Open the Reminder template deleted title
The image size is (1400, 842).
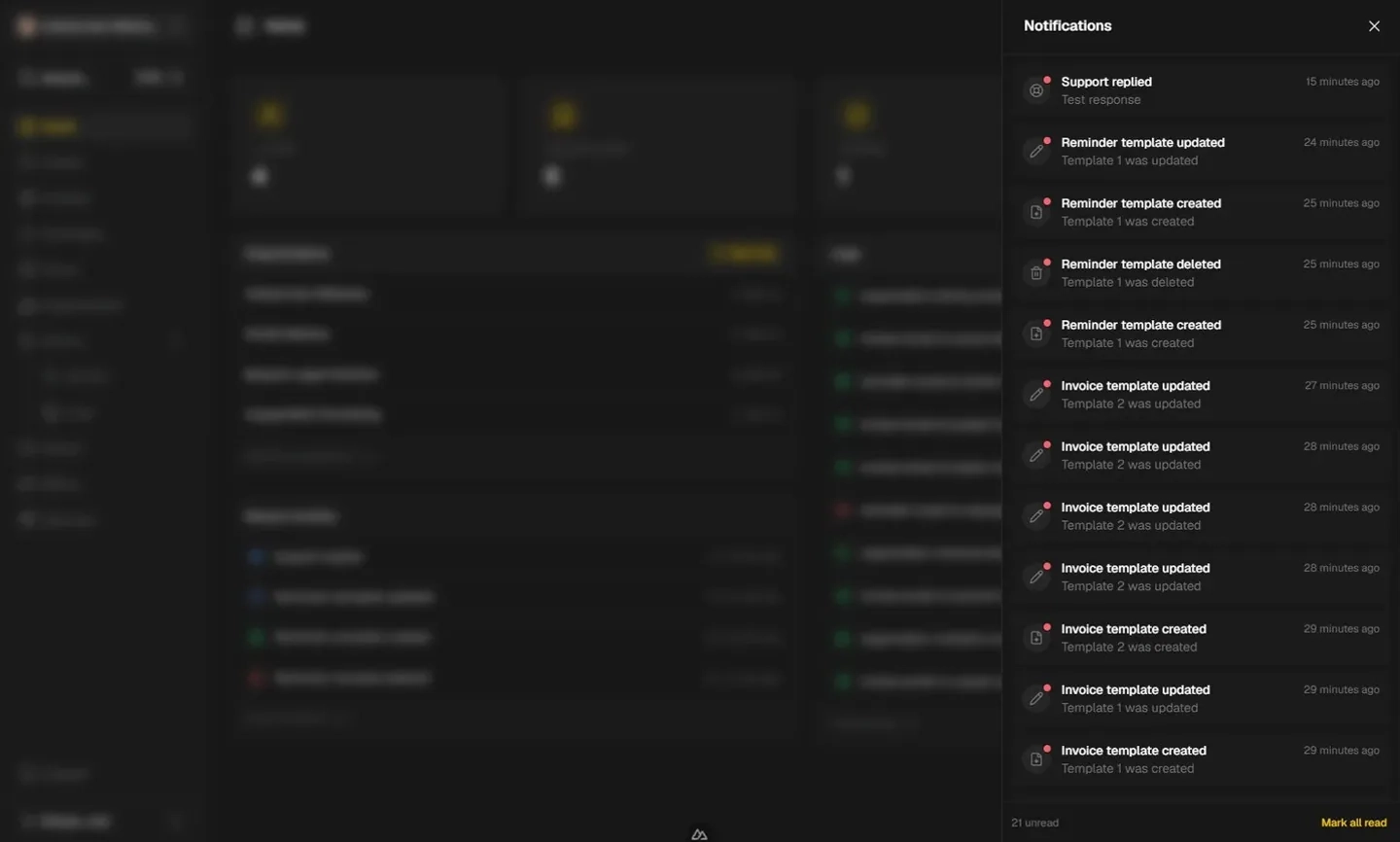point(1140,264)
